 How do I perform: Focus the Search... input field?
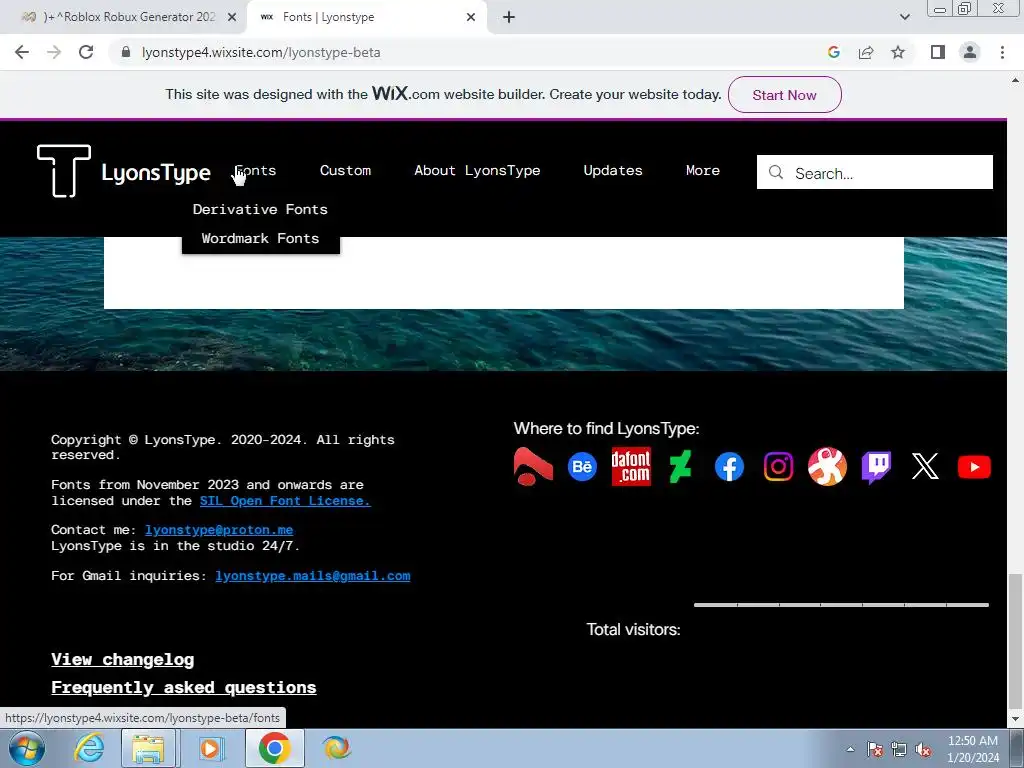click(874, 172)
